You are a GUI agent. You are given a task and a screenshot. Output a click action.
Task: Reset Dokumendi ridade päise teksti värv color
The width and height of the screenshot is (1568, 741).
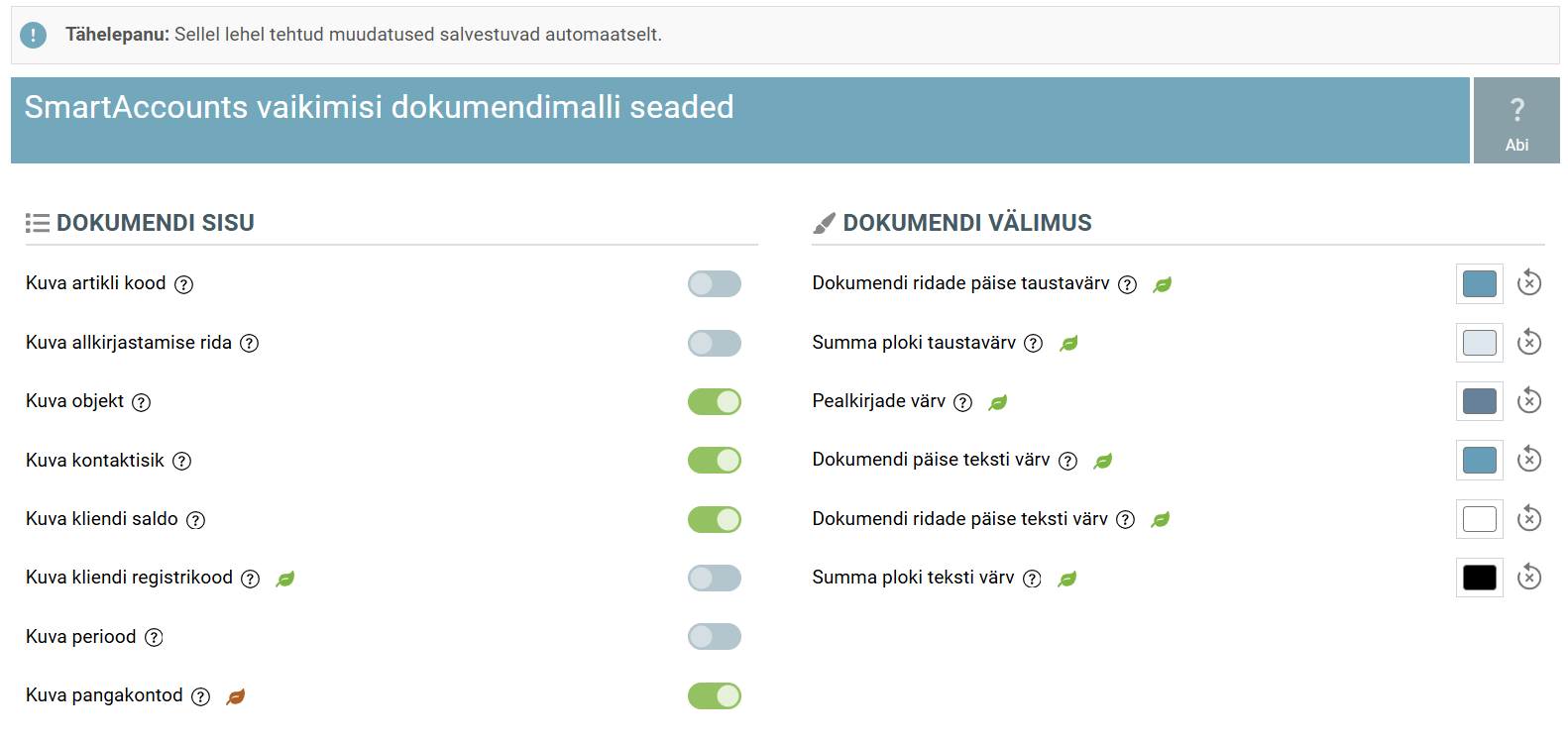pos(1529,518)
